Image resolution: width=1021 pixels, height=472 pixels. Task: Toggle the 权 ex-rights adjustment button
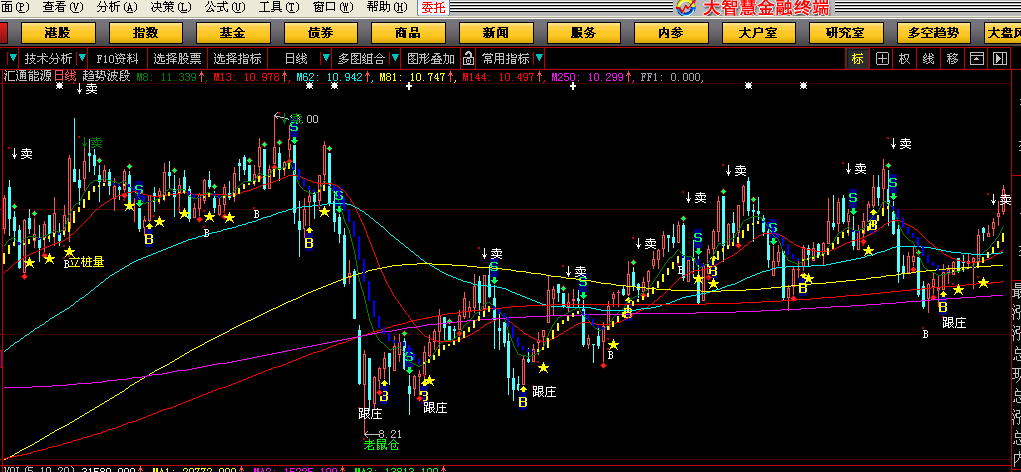[904, 59]
